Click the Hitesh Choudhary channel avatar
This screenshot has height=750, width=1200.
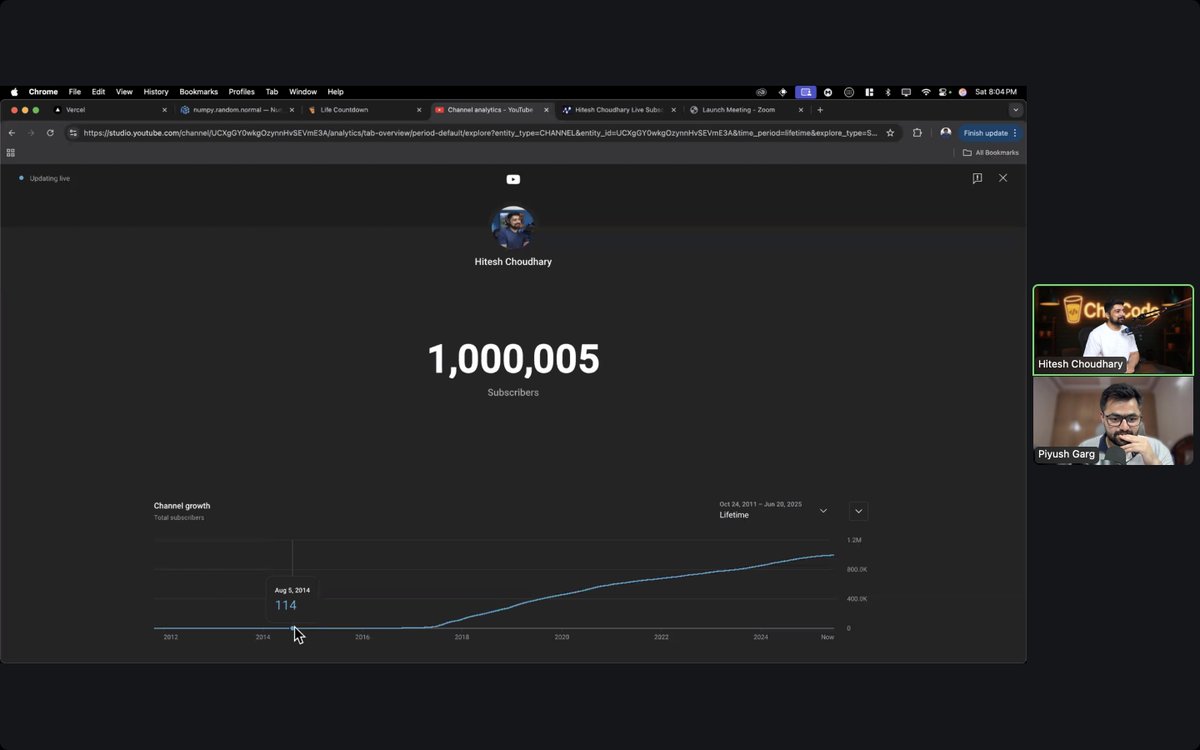(513, 228)
